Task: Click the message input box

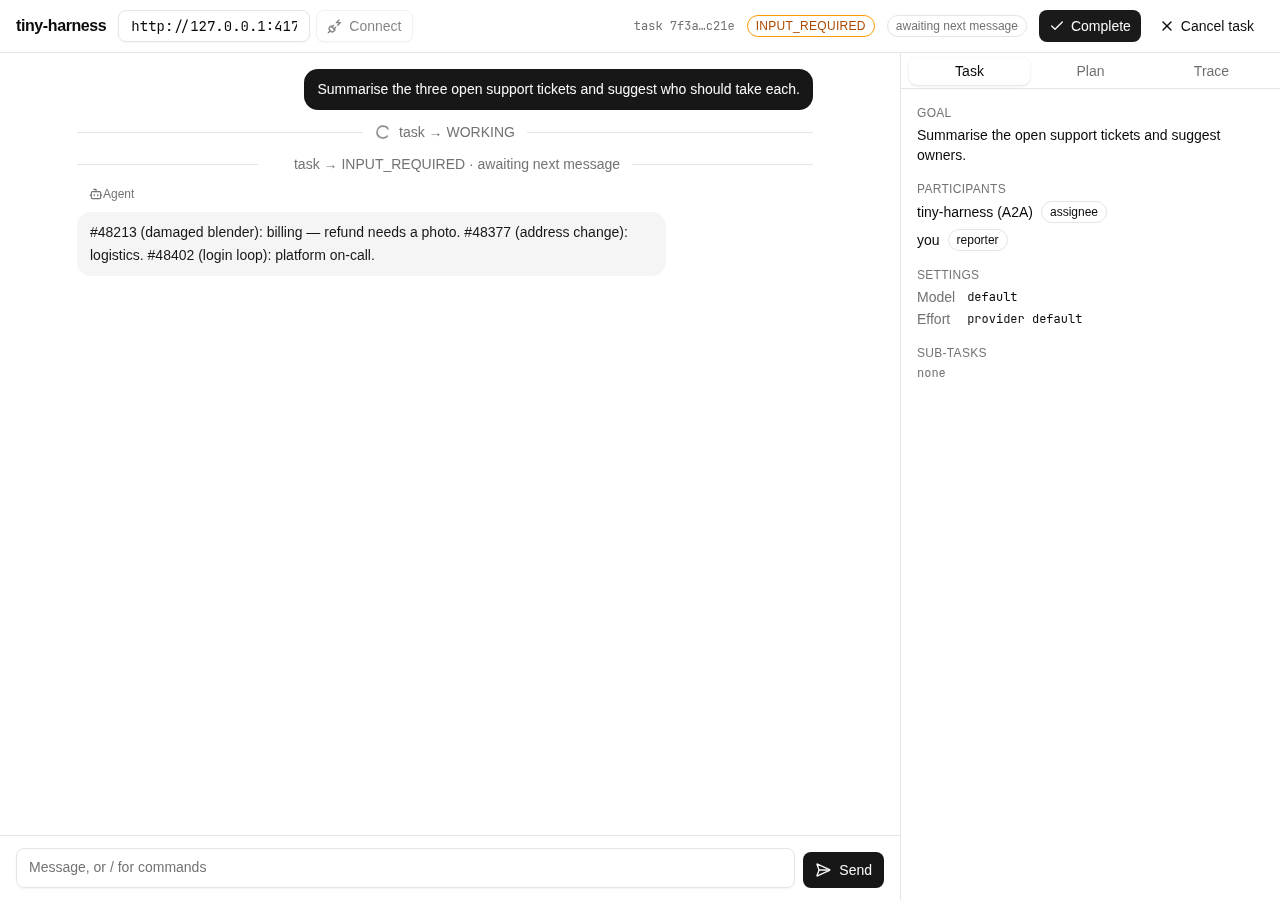Action: pyautogui.click(x=405, y=868)
